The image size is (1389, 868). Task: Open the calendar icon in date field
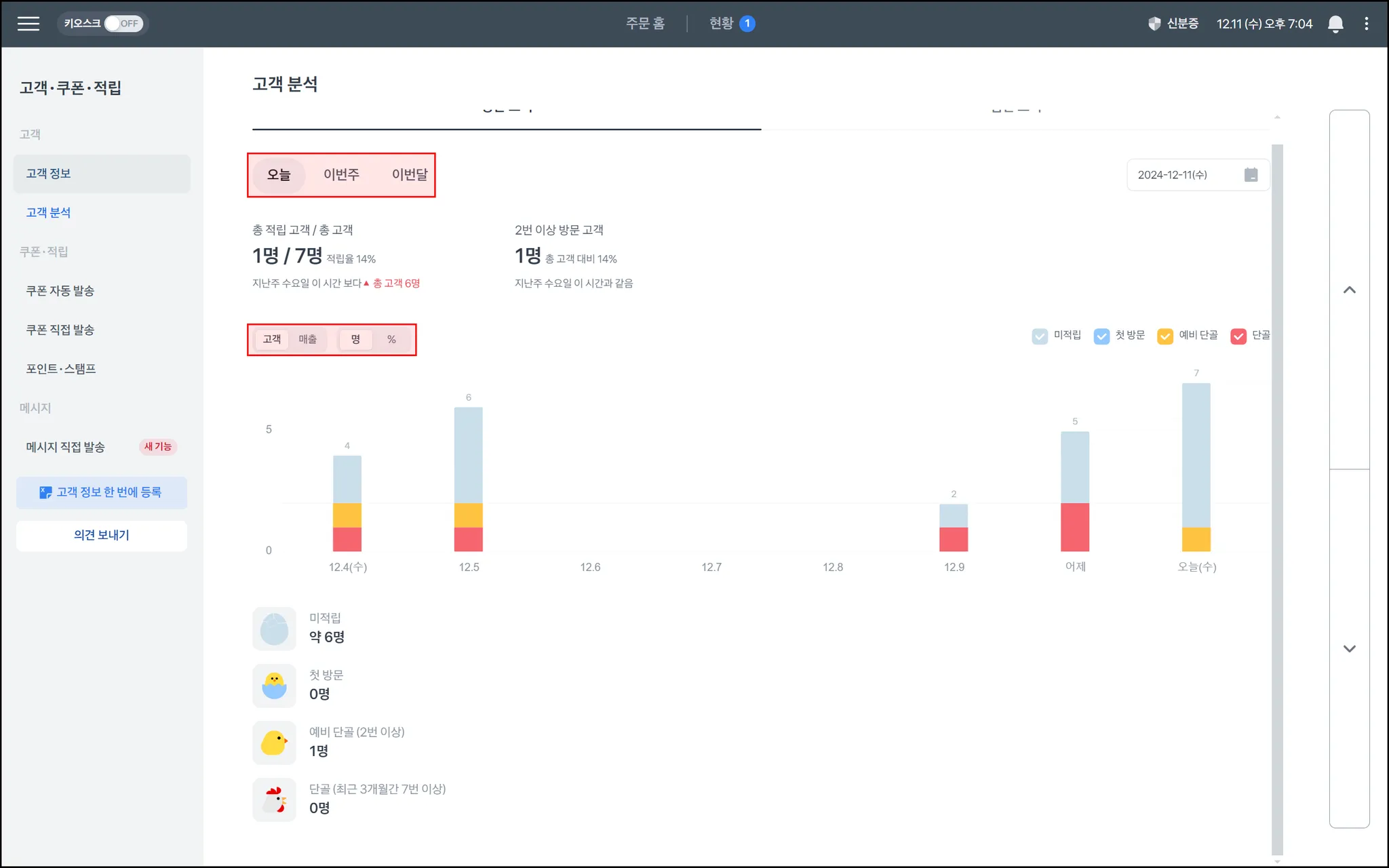[1251, 175]
